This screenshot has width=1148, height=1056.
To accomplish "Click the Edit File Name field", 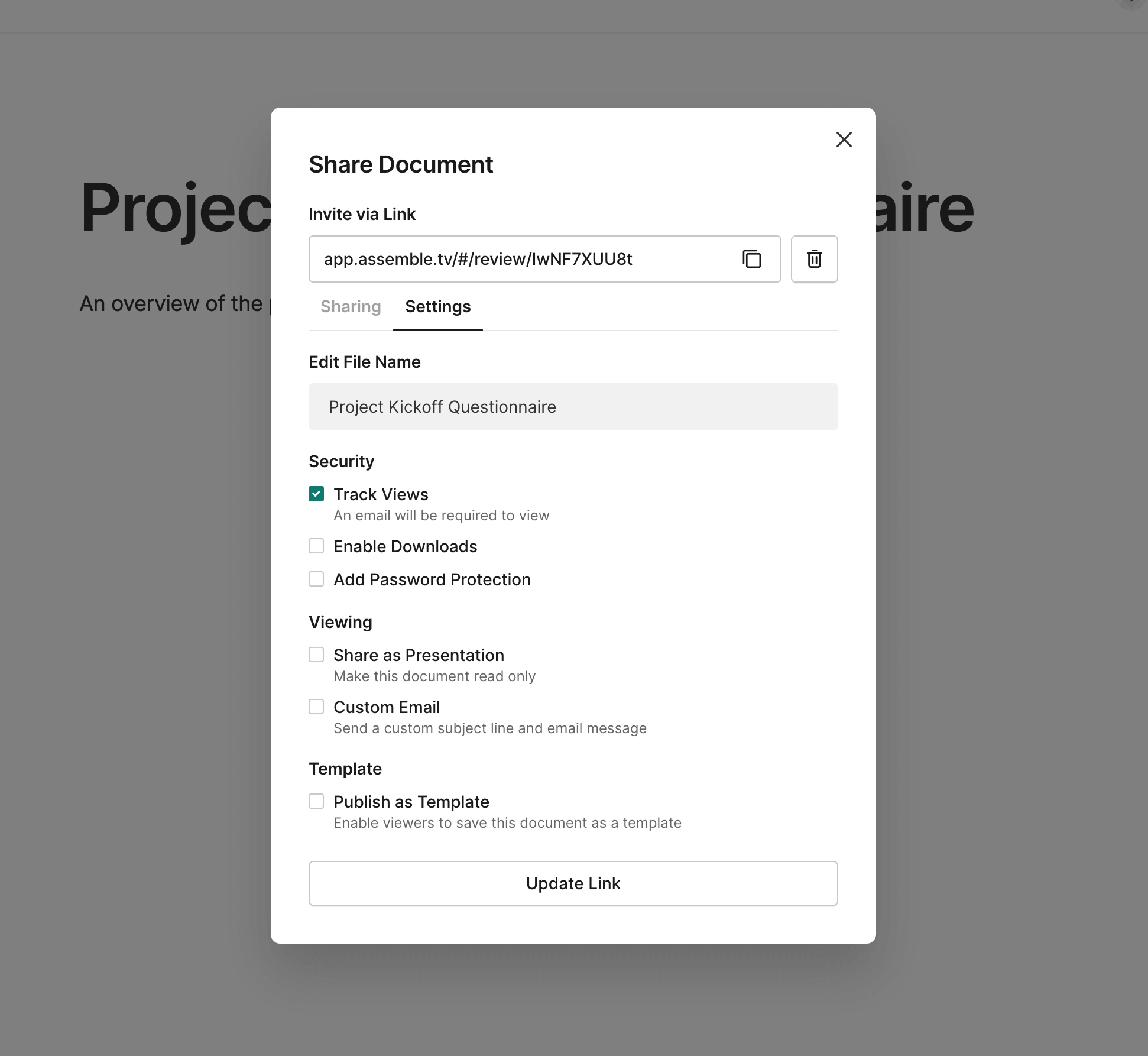I will (x=573, y=407).
